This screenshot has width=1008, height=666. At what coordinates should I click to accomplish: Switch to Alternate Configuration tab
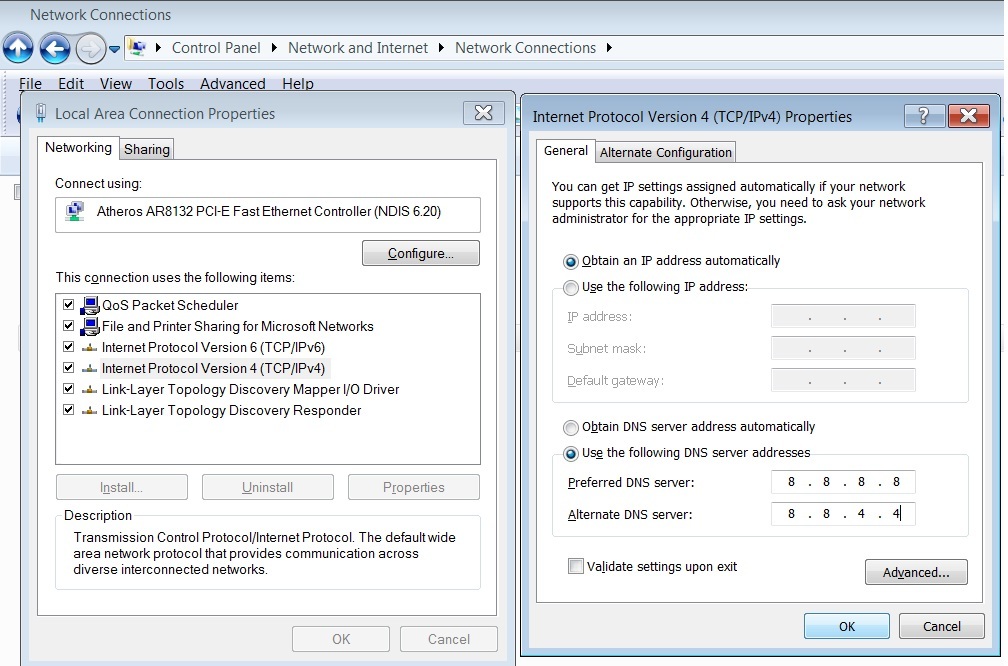pos(665,152)
